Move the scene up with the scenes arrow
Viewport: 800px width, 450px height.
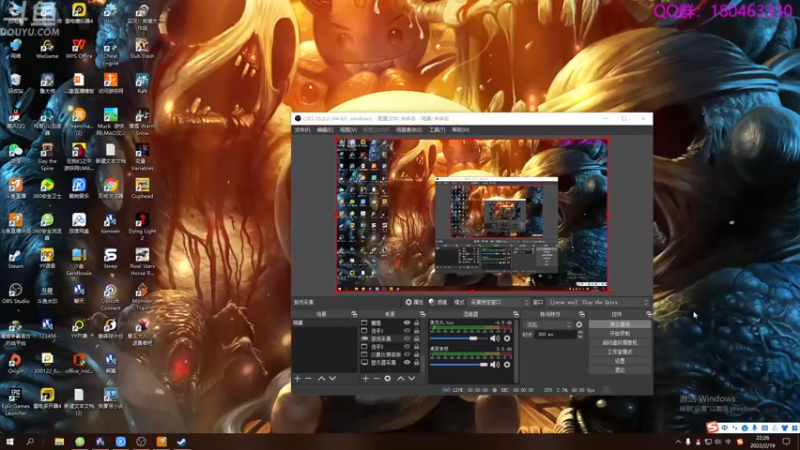point(321,379)
